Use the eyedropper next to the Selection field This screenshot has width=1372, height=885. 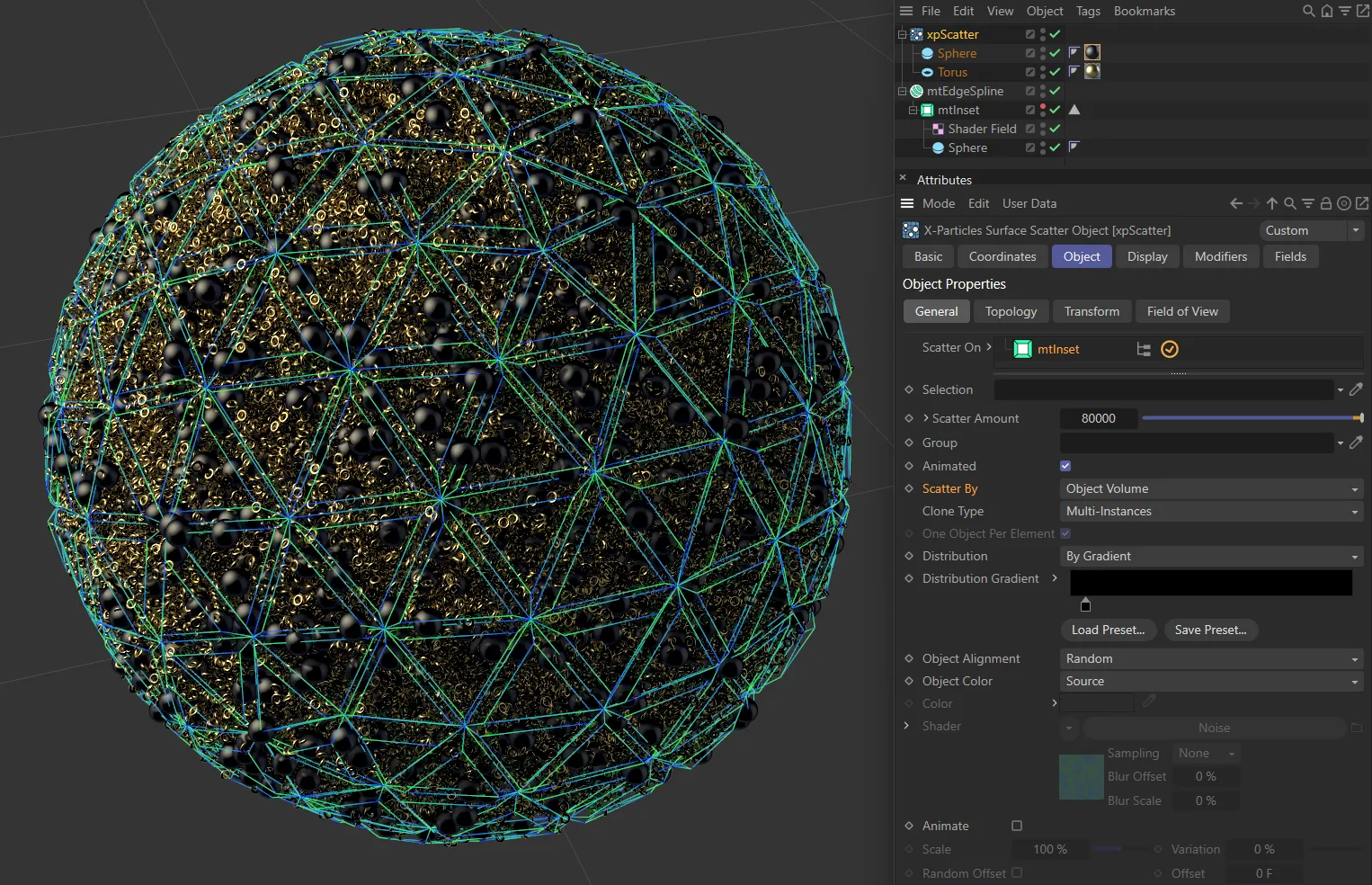click(1358, 389)
